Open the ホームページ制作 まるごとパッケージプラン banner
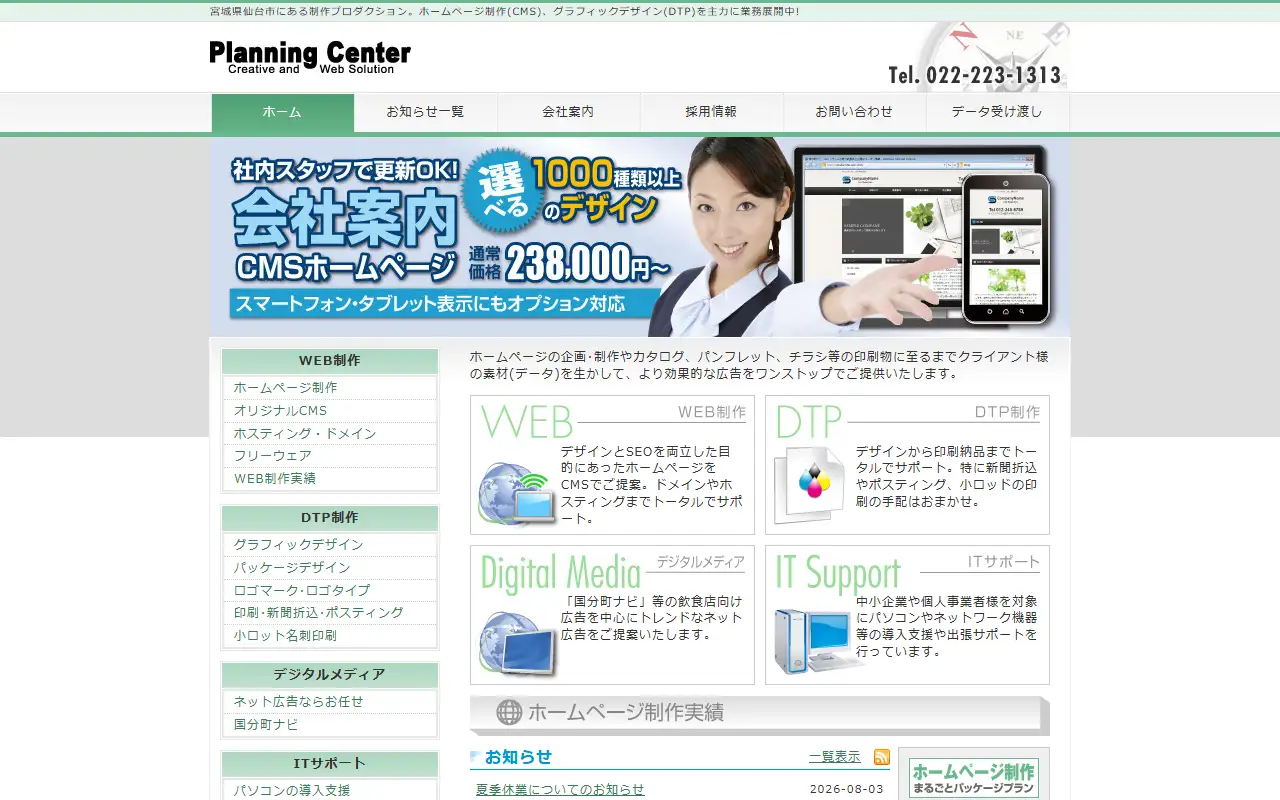The image size is (1280, 800). coord(974,778)
